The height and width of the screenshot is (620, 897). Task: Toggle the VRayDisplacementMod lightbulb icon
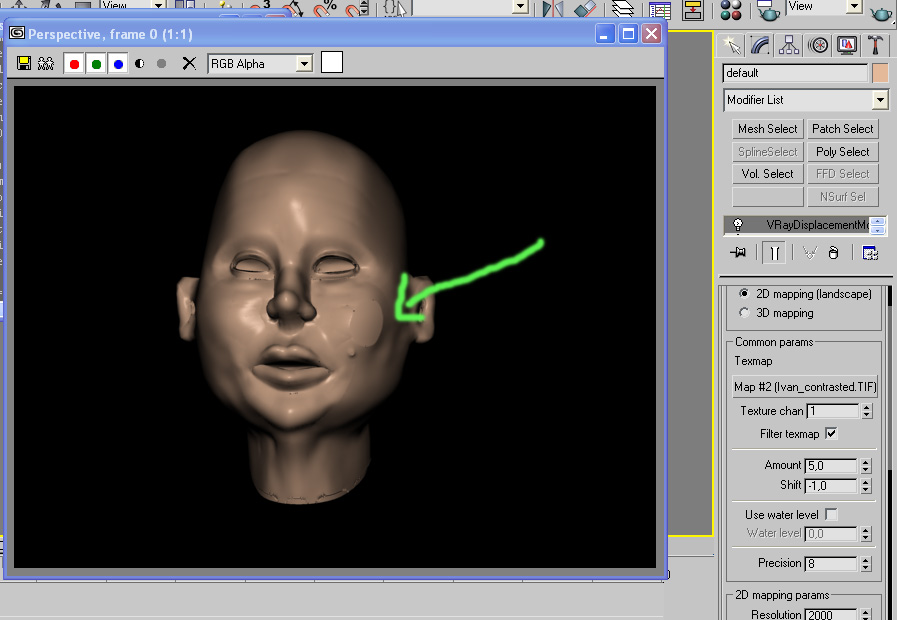[738, 224]
